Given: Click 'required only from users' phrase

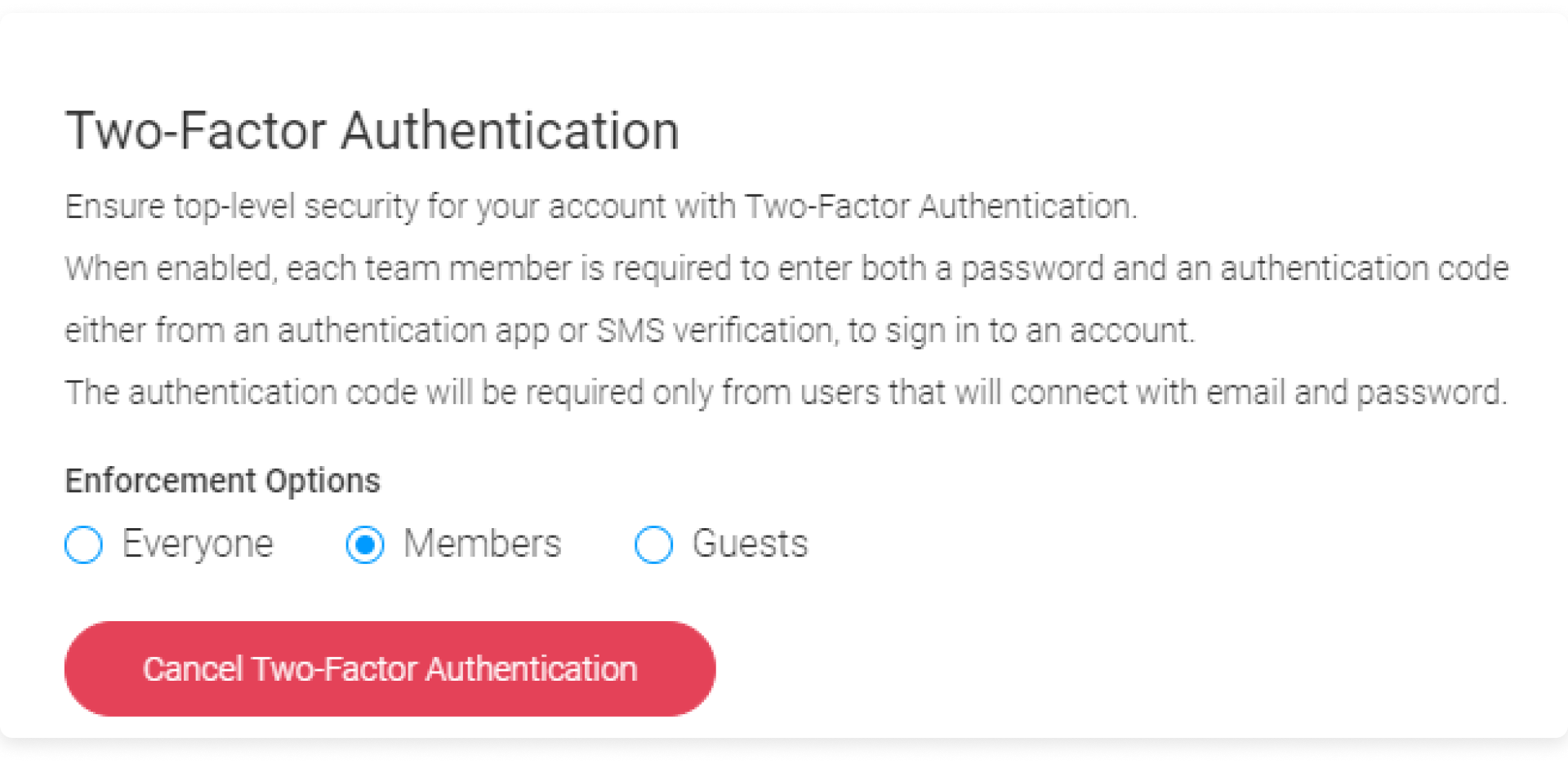Looking at the screenshot, I should click(x=702, y=393).
